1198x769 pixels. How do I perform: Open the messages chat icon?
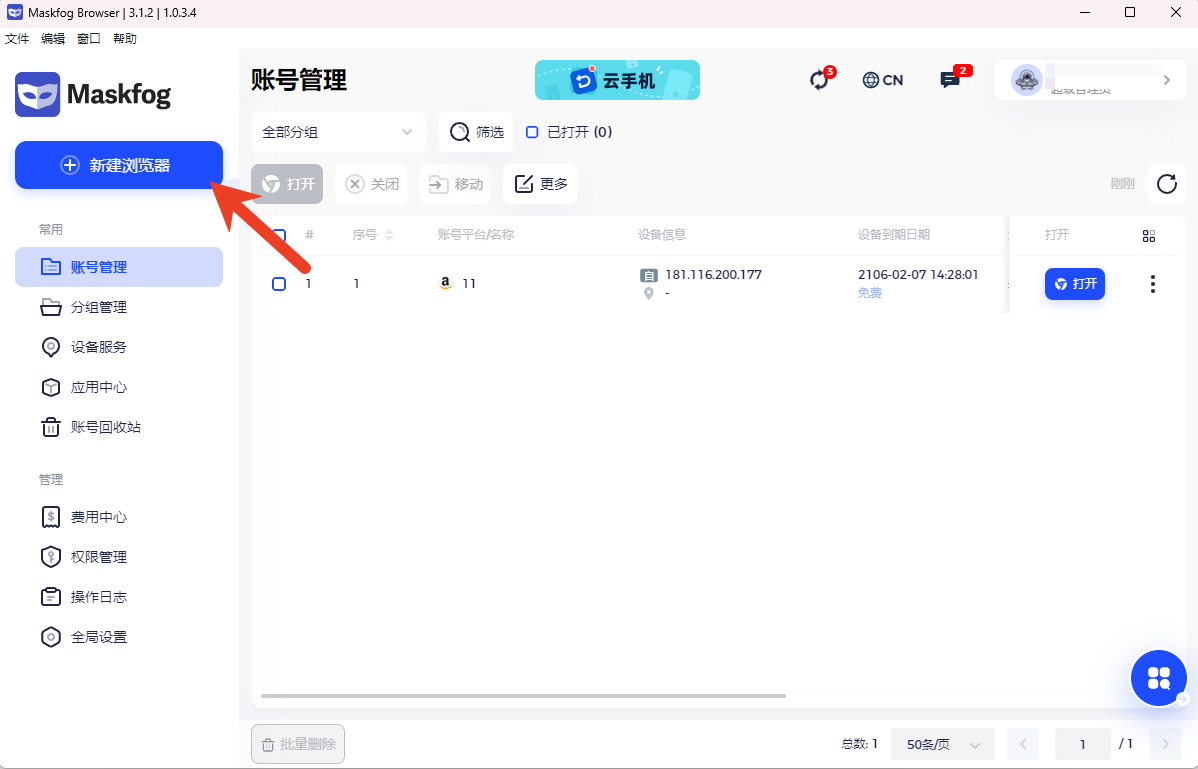pyautogui.click(x=950, y=80)
